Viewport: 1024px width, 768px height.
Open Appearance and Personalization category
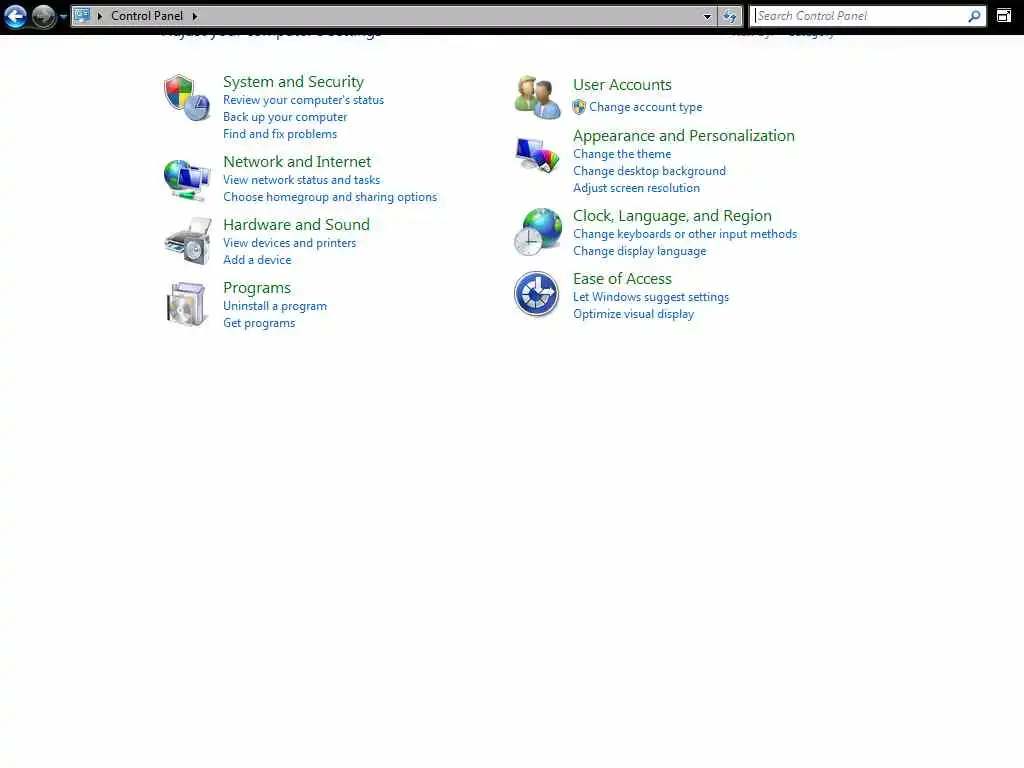coord(684,136)
